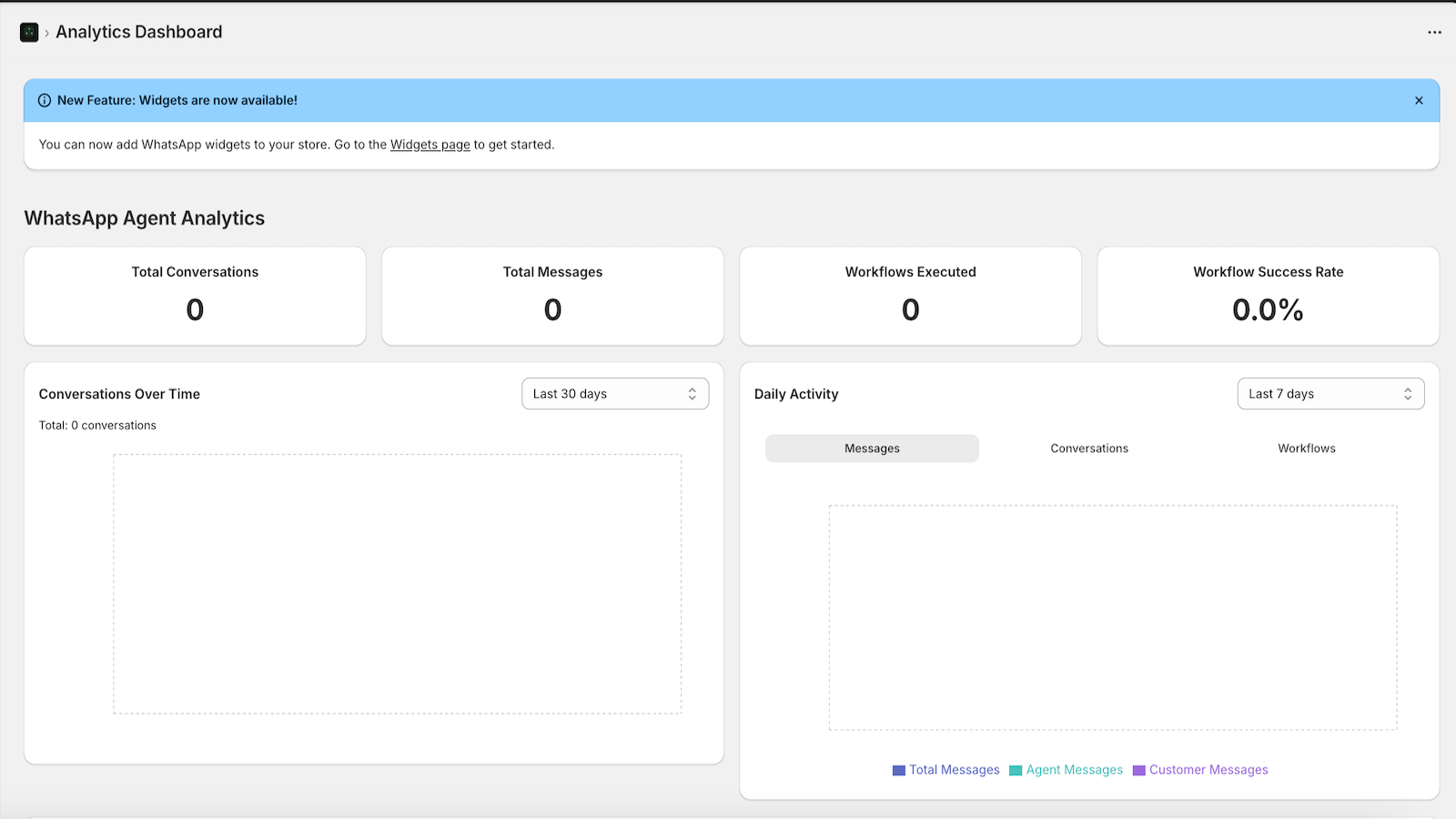Click the Total Messages legend swatch
Screen dimensions: 1456x819
897,769
